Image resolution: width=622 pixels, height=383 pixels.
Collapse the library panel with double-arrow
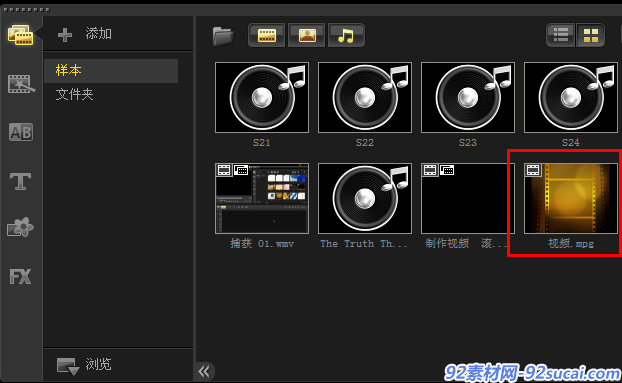(204, 372)
